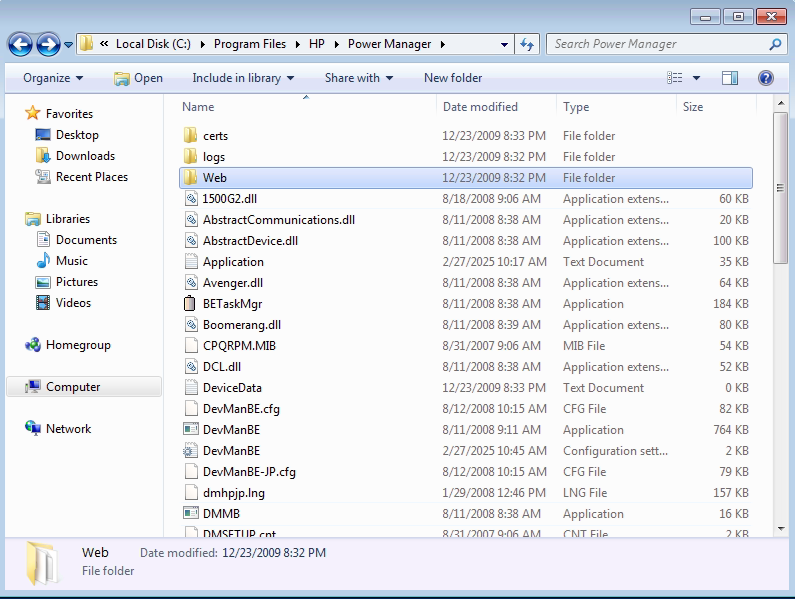Select the AbstractDevice.dll file icon
Image resolution: width=795 pixels, height=599 pixels.
(x=191, y=240)
